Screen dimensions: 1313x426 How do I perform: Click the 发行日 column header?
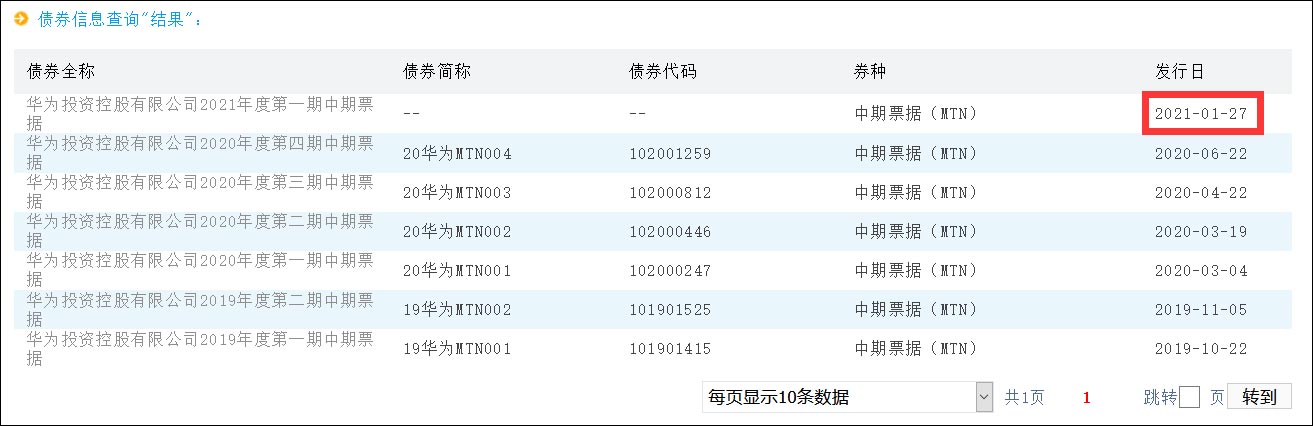click(x=1180, y=72)
